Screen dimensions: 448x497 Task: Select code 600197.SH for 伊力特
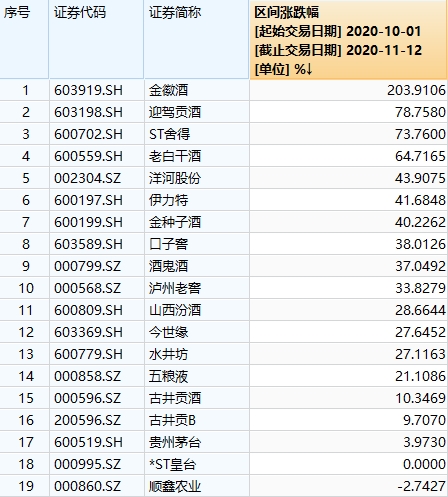click(x=88, y=200)
